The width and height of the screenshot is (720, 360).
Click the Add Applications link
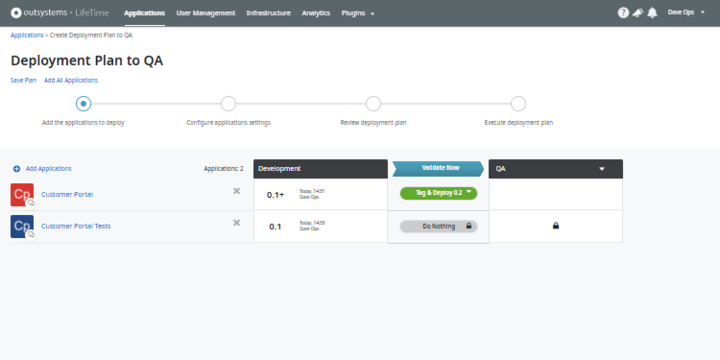pyautogui.click(x=49, y=169)
